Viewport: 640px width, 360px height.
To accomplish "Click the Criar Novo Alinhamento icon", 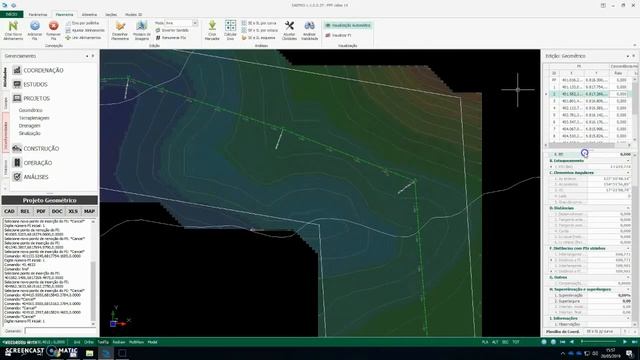I will (13, 27).
